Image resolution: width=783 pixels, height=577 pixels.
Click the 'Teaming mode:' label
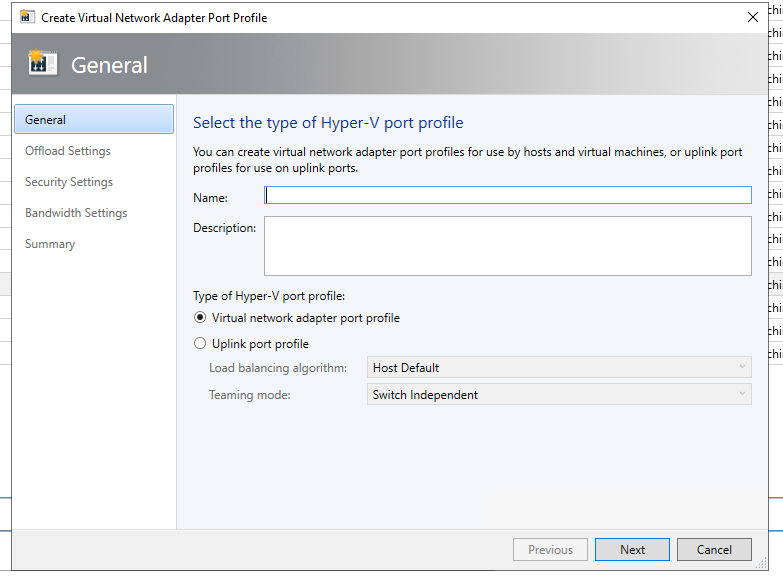tap(250, 395)
